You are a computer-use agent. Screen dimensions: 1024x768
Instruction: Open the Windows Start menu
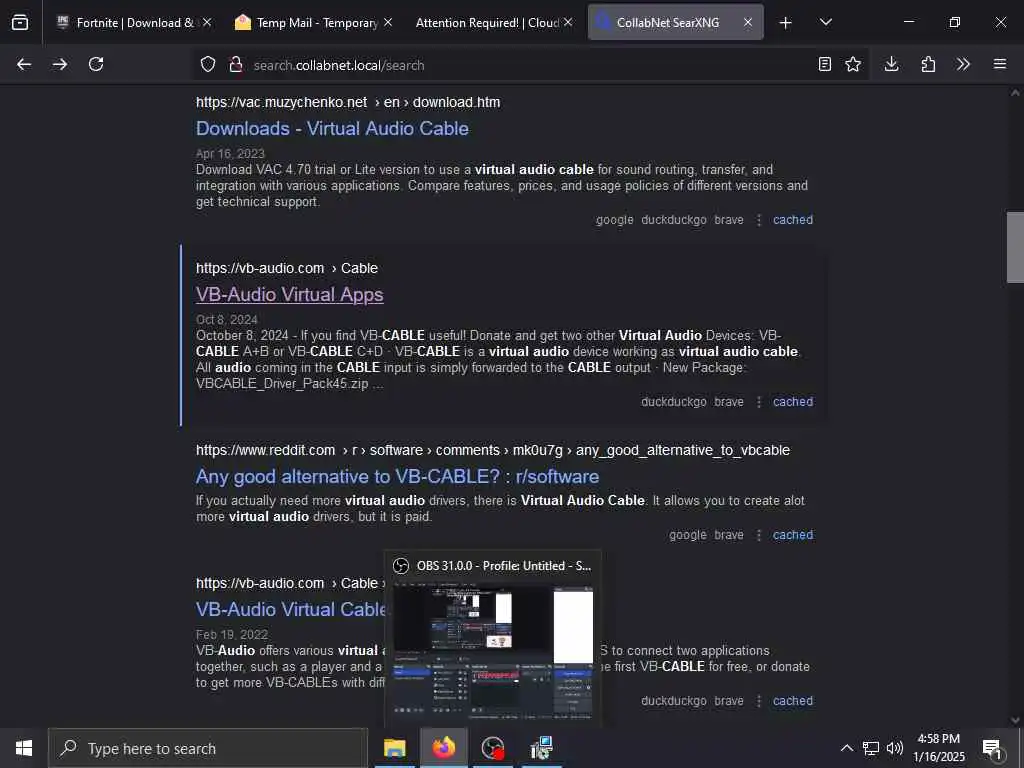[24, 748]
